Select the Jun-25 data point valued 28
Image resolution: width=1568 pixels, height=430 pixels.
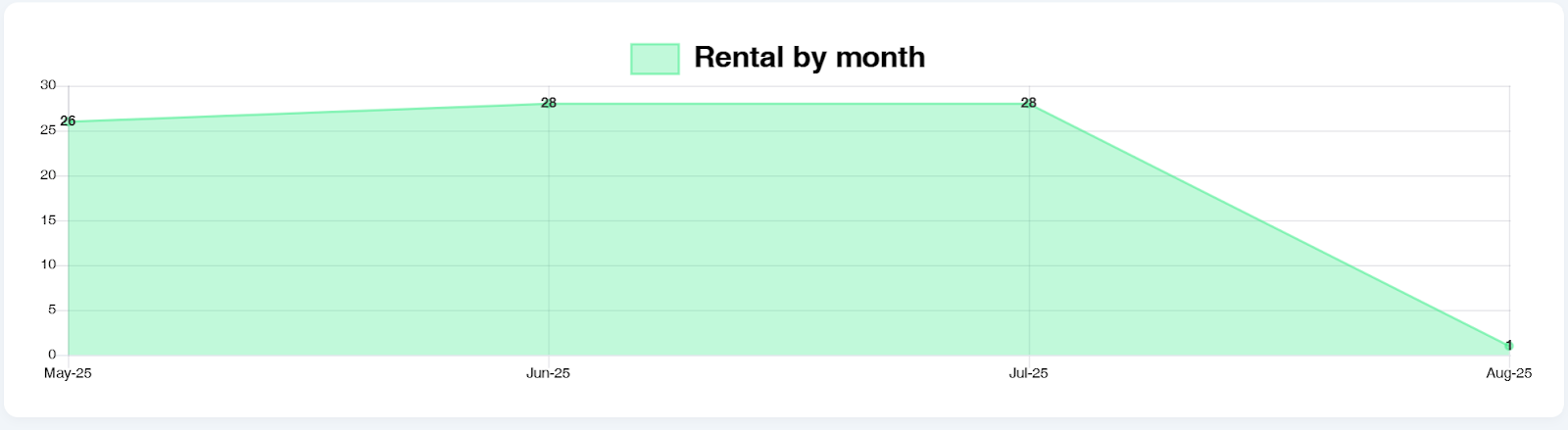[x=549, y=104]
